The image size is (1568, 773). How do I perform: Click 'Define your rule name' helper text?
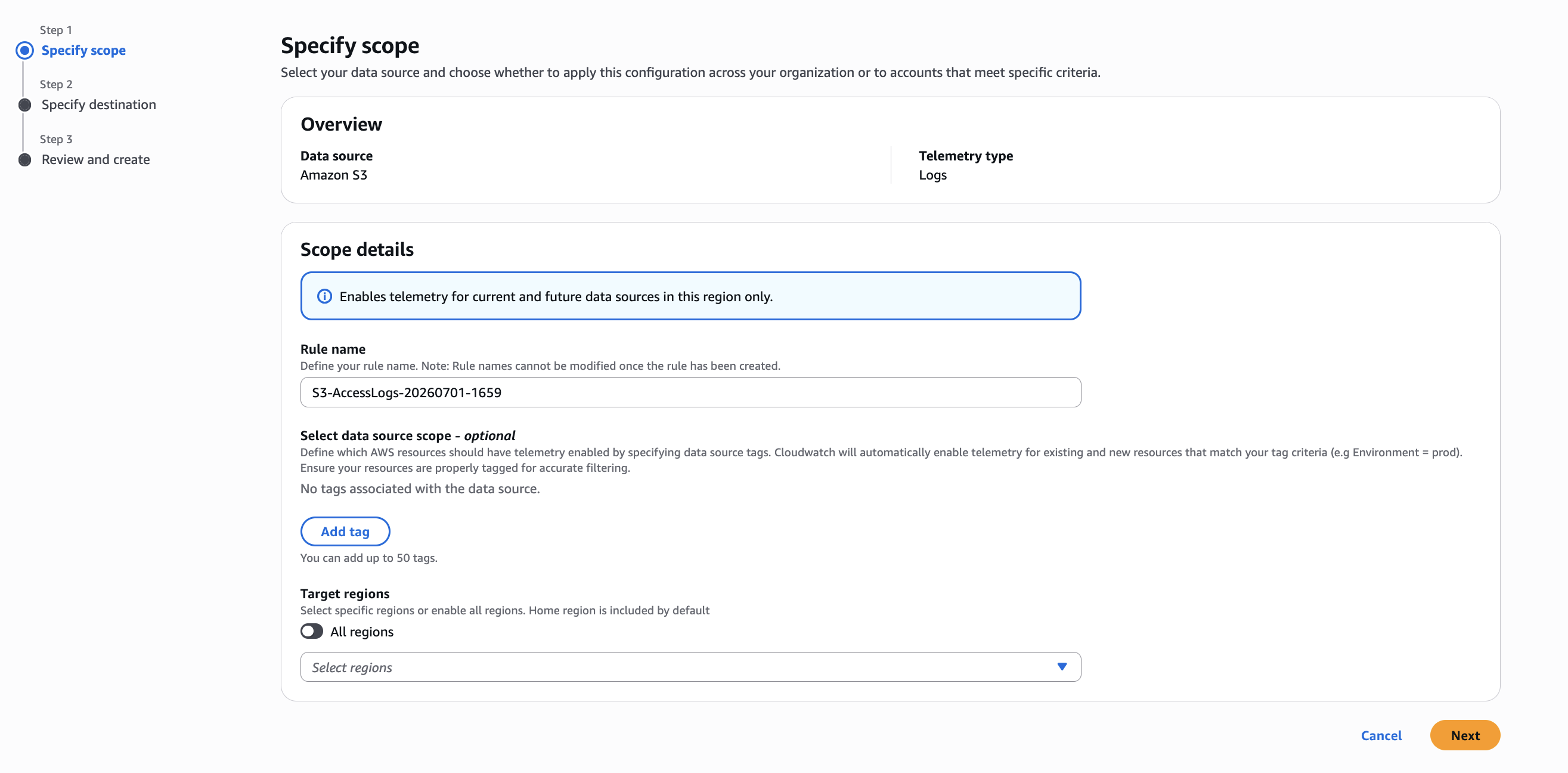[x=541, y=366]
